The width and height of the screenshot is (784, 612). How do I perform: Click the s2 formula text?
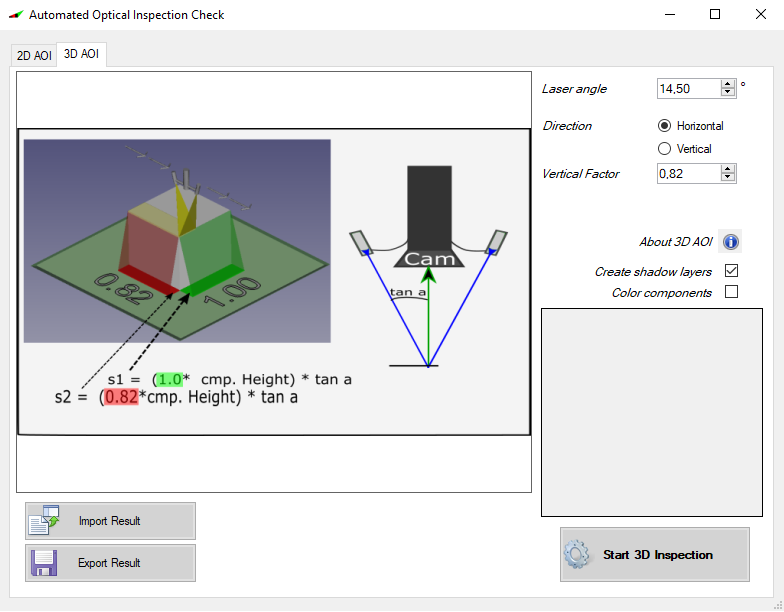[176, 397]
